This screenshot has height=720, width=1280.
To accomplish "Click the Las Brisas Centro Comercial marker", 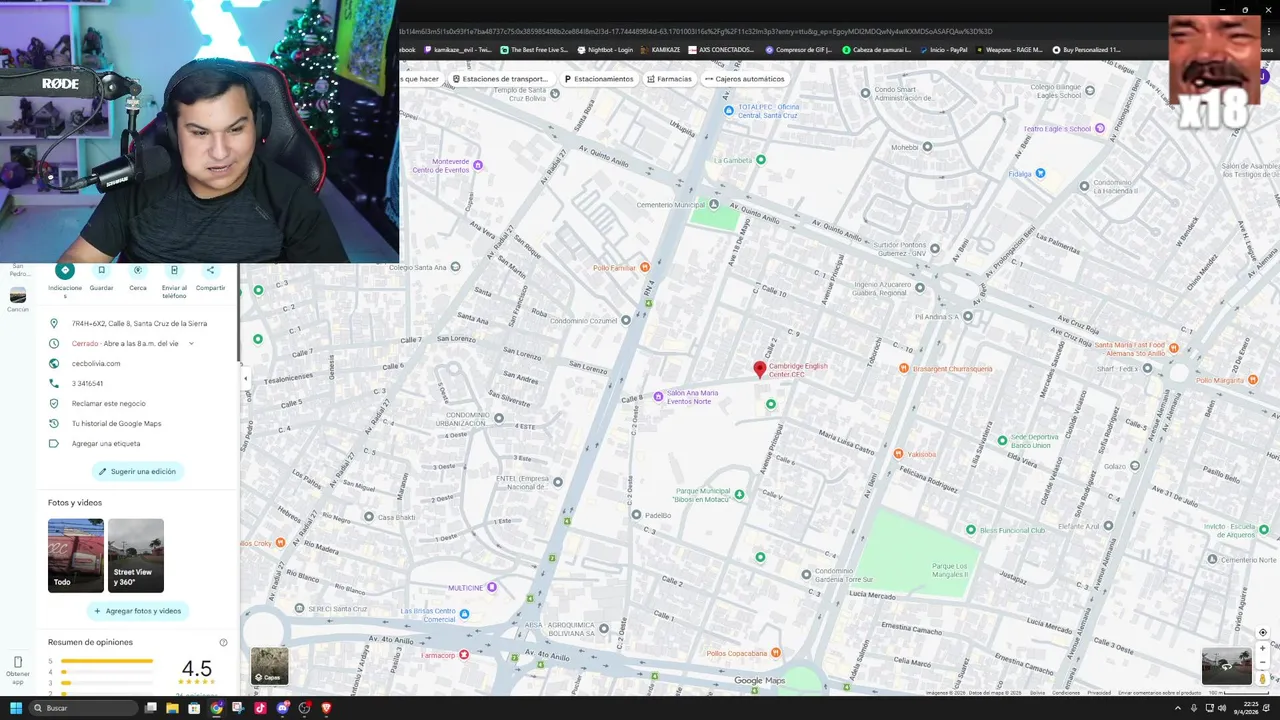I will point(464,614).
